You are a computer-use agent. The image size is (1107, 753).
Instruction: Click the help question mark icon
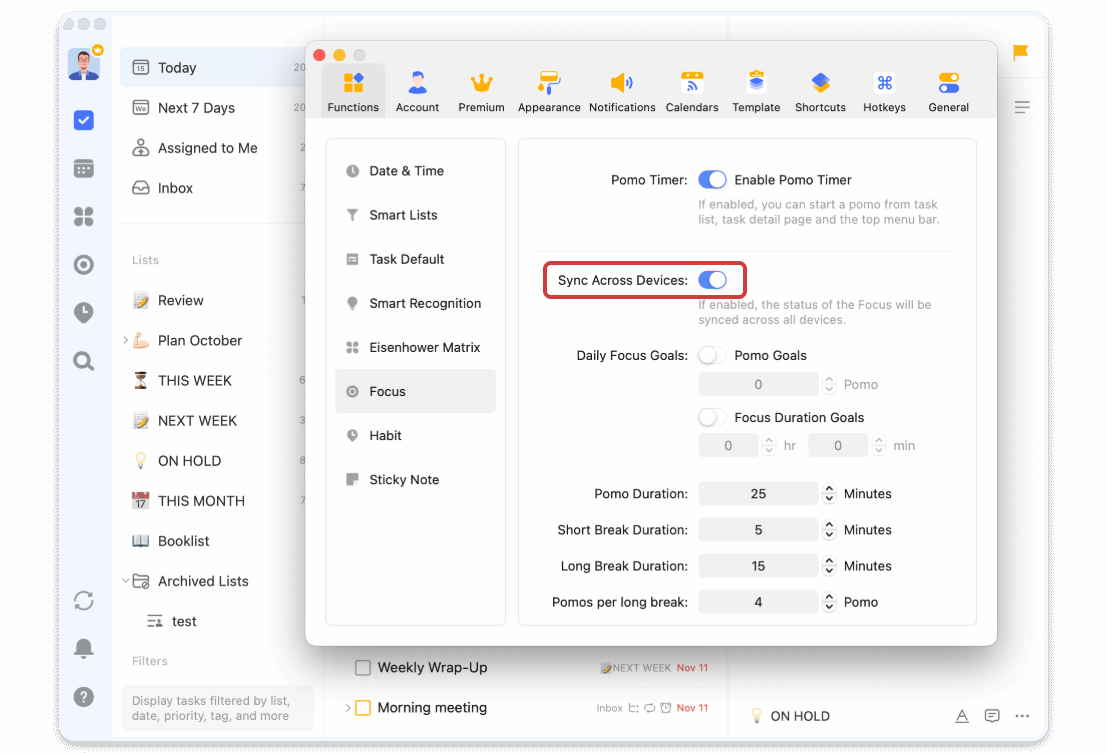tap(84, 696)
